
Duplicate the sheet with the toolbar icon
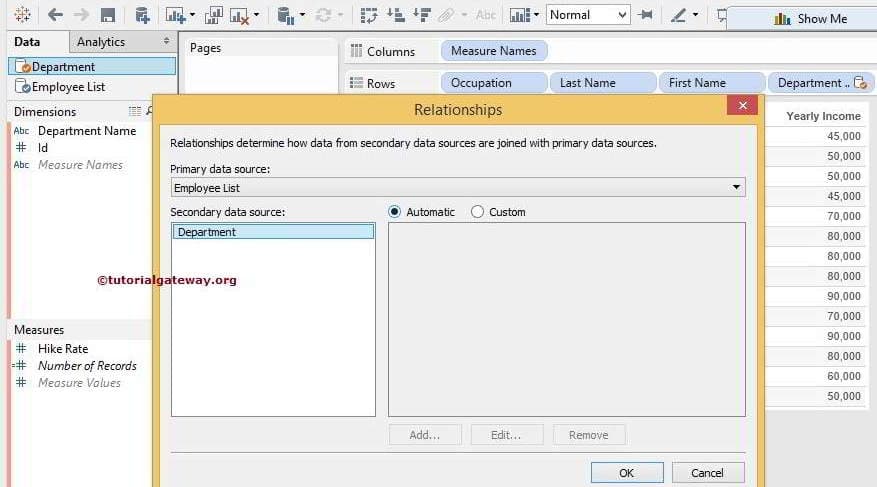[213, 15]
